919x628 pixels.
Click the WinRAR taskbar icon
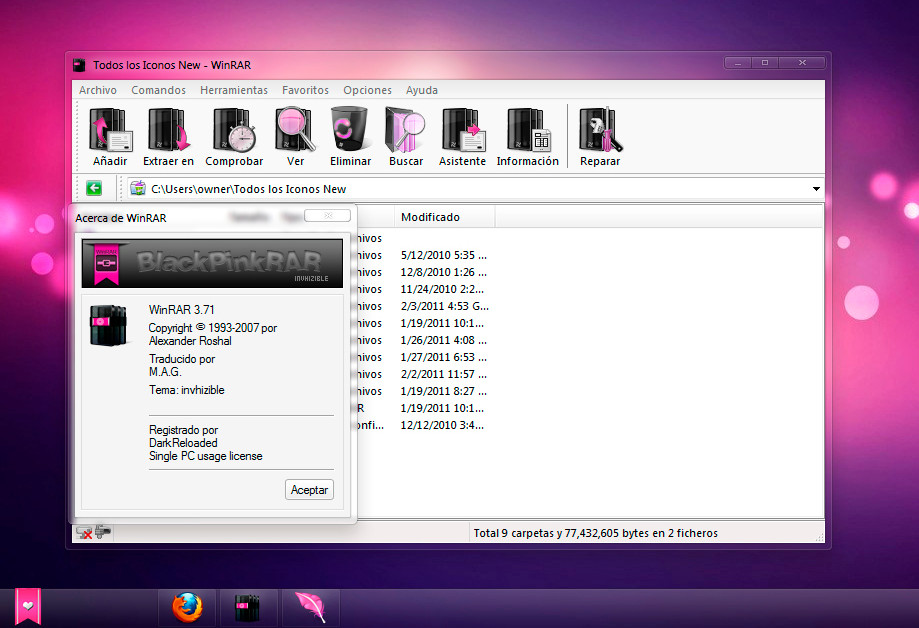[x=247, y=609]
